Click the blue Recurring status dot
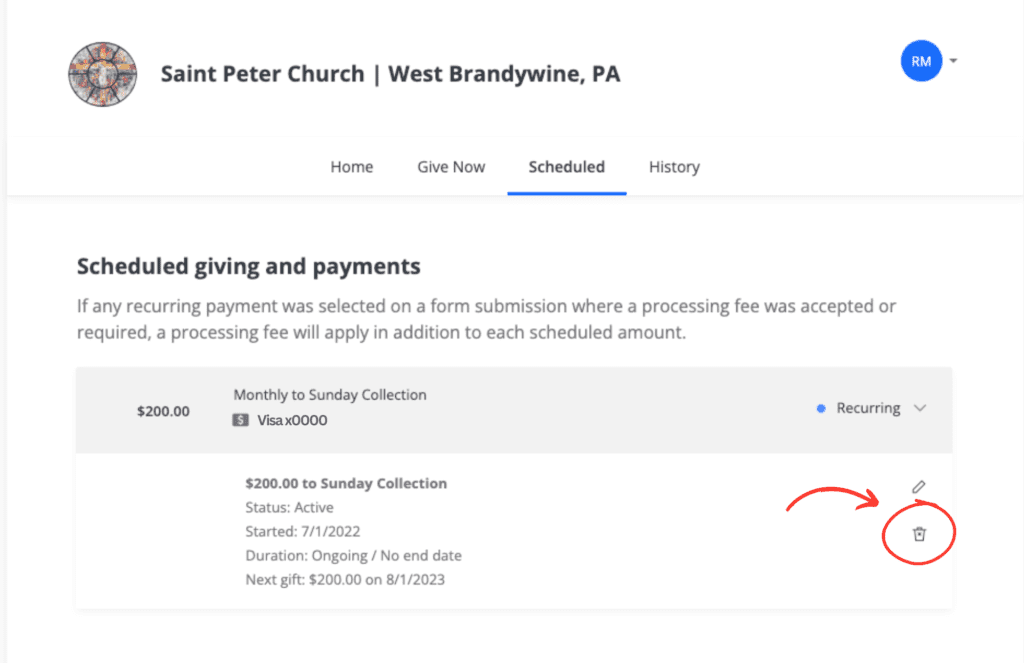 [x=821, y=408]
